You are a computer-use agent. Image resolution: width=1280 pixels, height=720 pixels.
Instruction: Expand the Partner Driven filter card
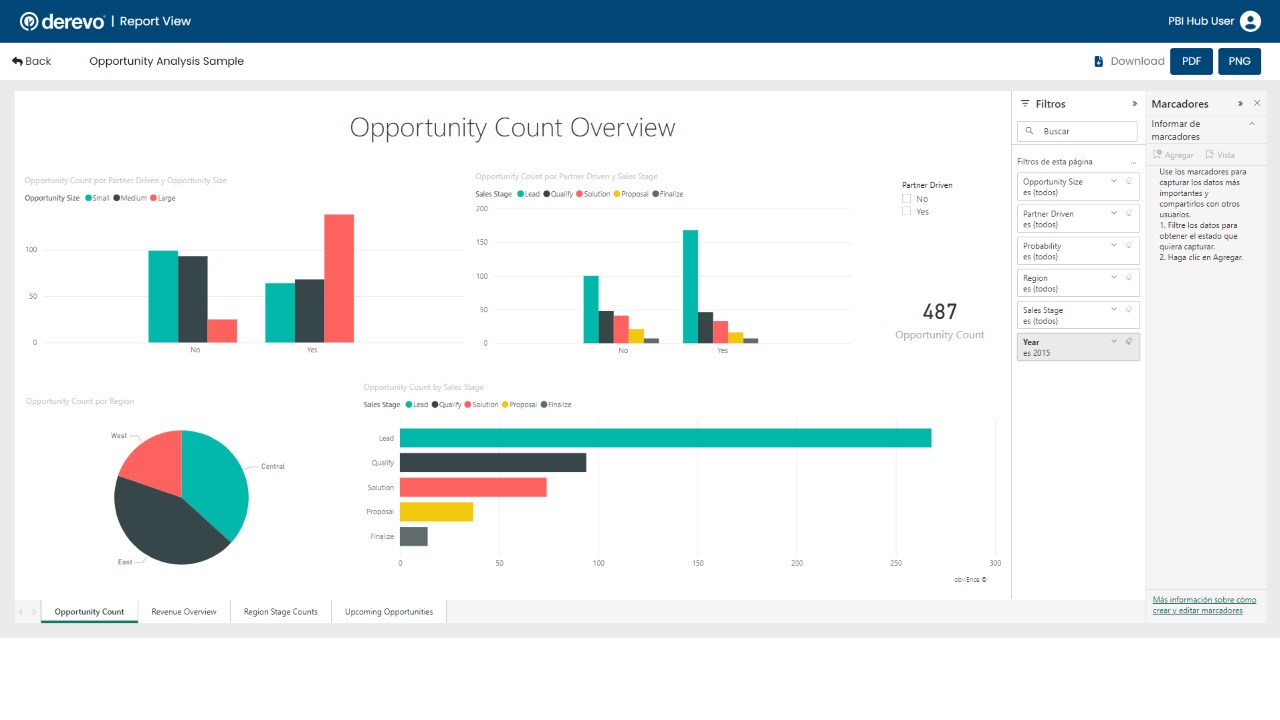(x=1114, y=213)
